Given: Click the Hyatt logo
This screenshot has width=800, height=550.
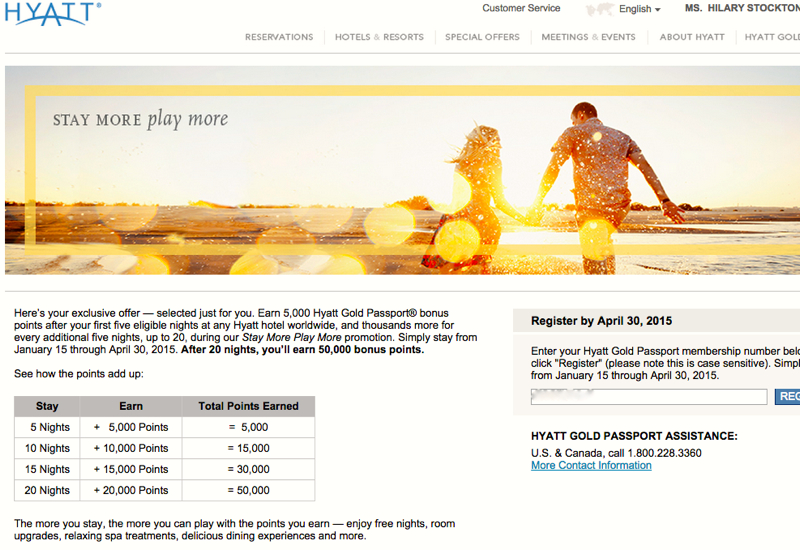Looking at the screenshot, I should [53, 13].
